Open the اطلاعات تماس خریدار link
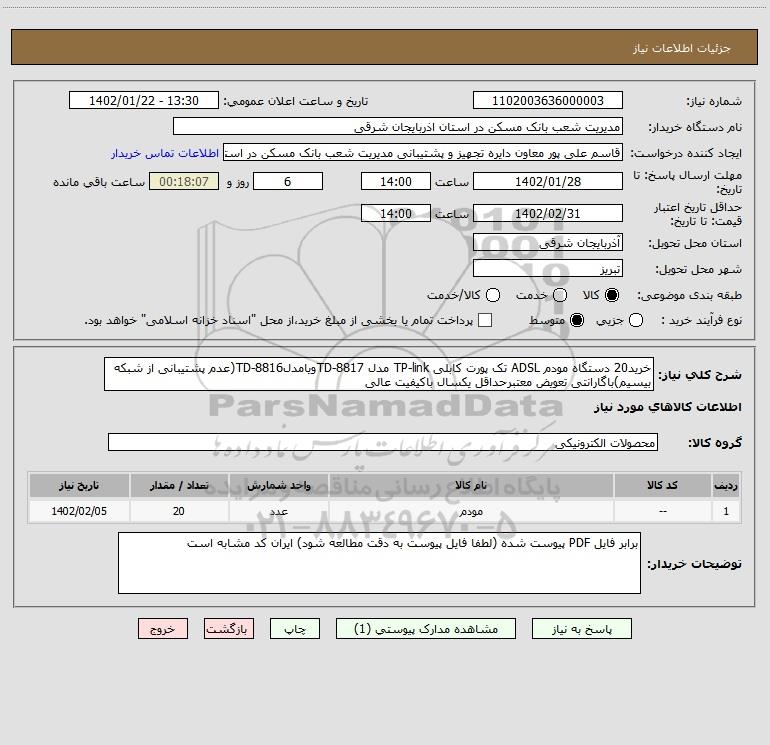770x745 pixels. tap(165, 153)
